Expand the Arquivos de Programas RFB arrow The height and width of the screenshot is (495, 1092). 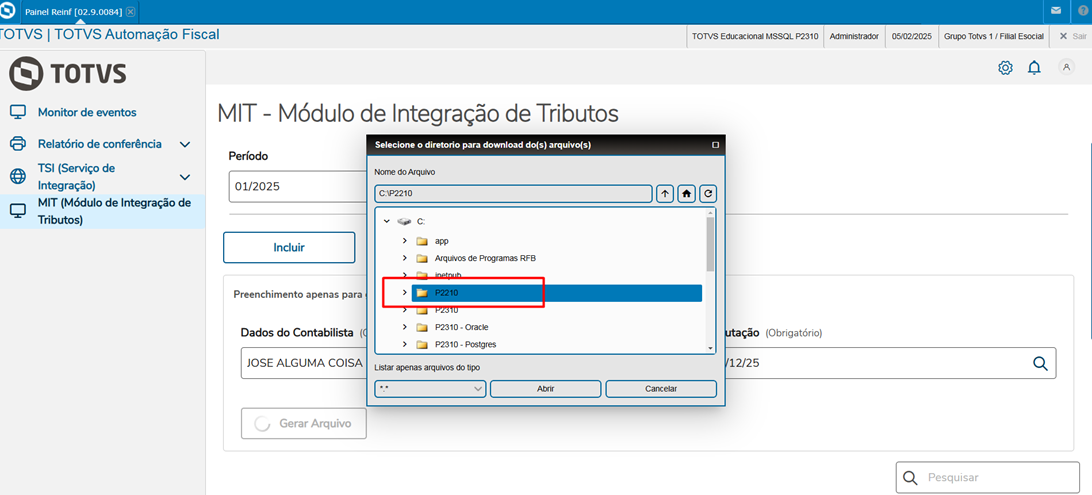point(405,258)
